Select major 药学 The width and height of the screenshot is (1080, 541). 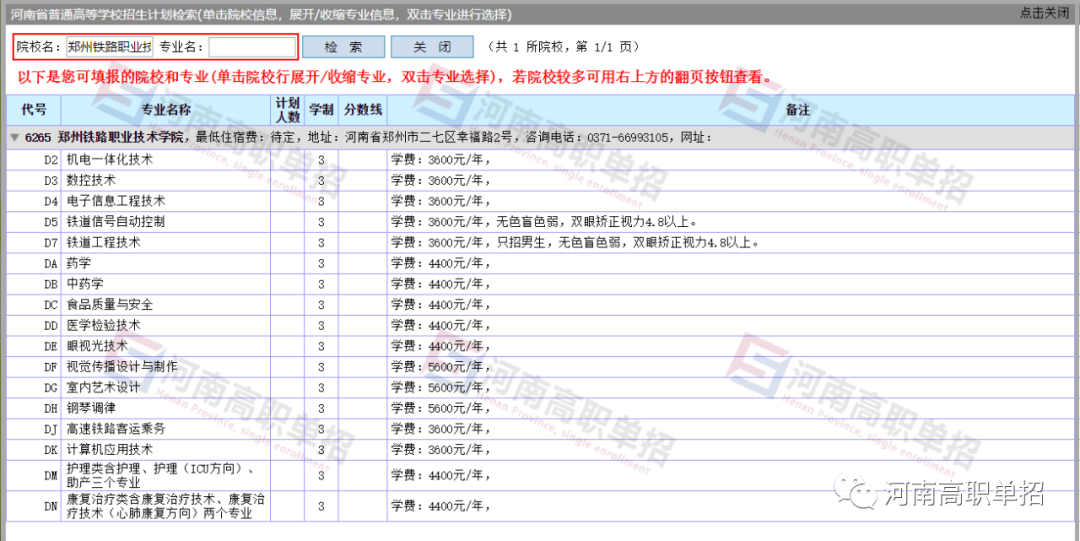[x=78, y=263]
